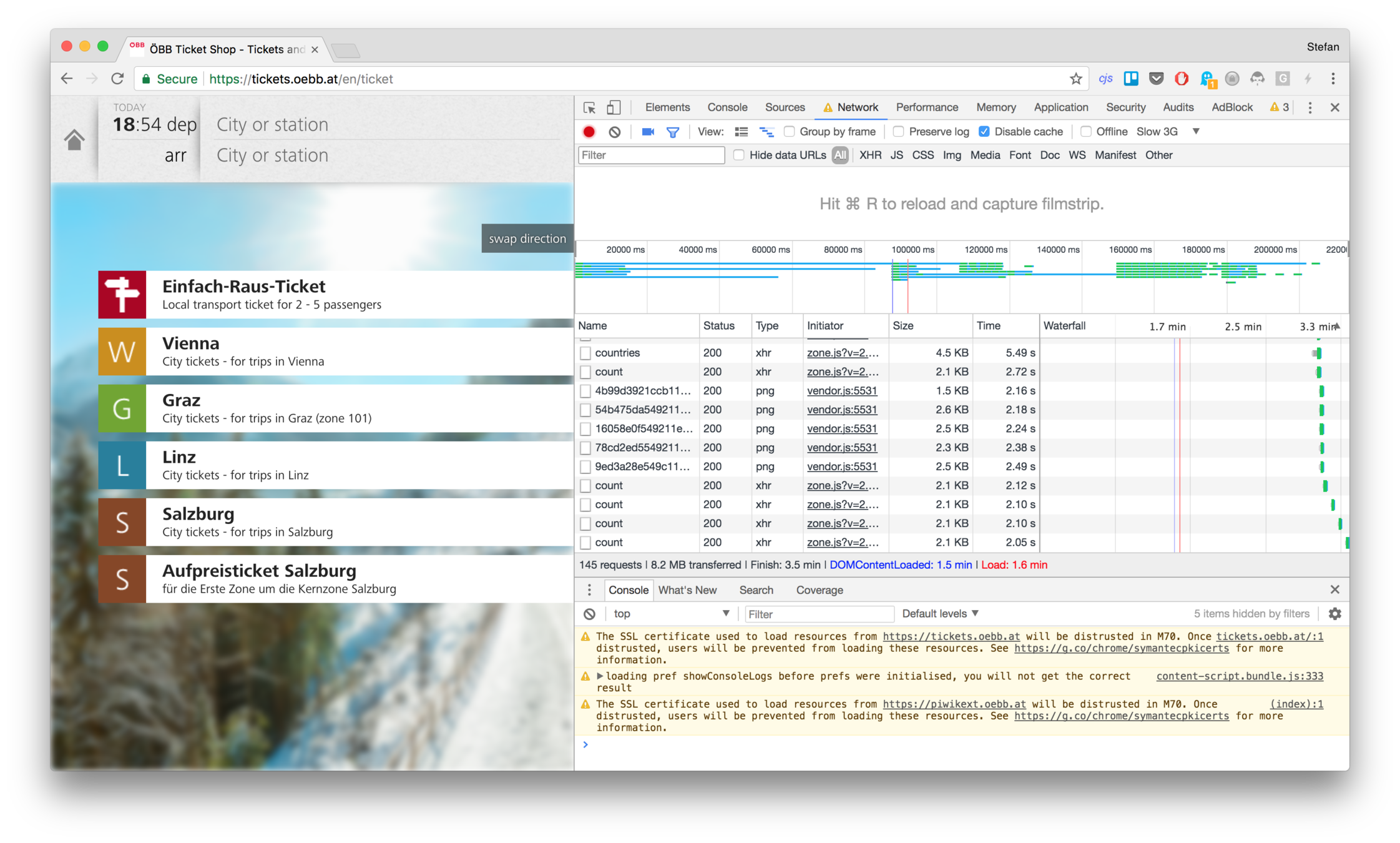Activate the inspect element picker
Image resolution: width=1400 pixels, height=843 pixels.
[589, 107]
